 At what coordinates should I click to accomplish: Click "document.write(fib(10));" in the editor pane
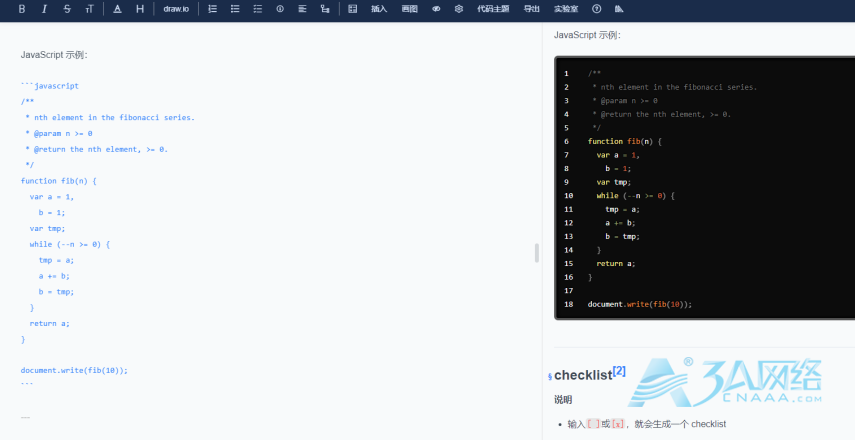[74, 370]
